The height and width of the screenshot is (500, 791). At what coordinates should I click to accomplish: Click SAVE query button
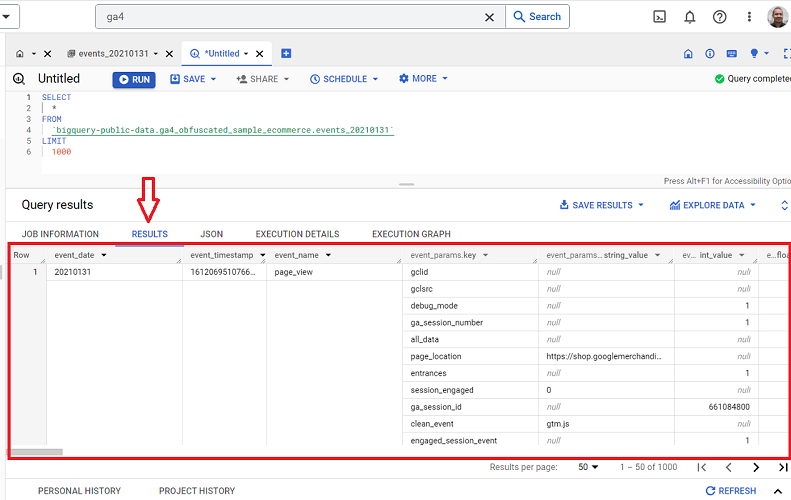[x=188, y=79]
